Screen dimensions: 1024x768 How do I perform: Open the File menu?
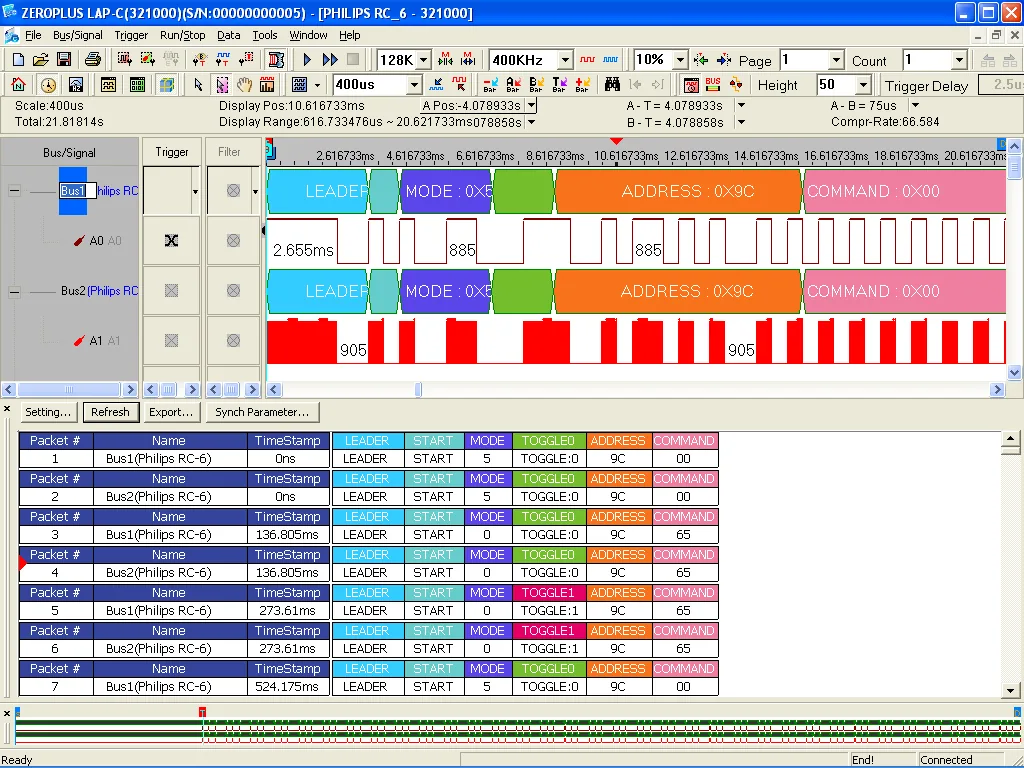[x=33, y=35]
